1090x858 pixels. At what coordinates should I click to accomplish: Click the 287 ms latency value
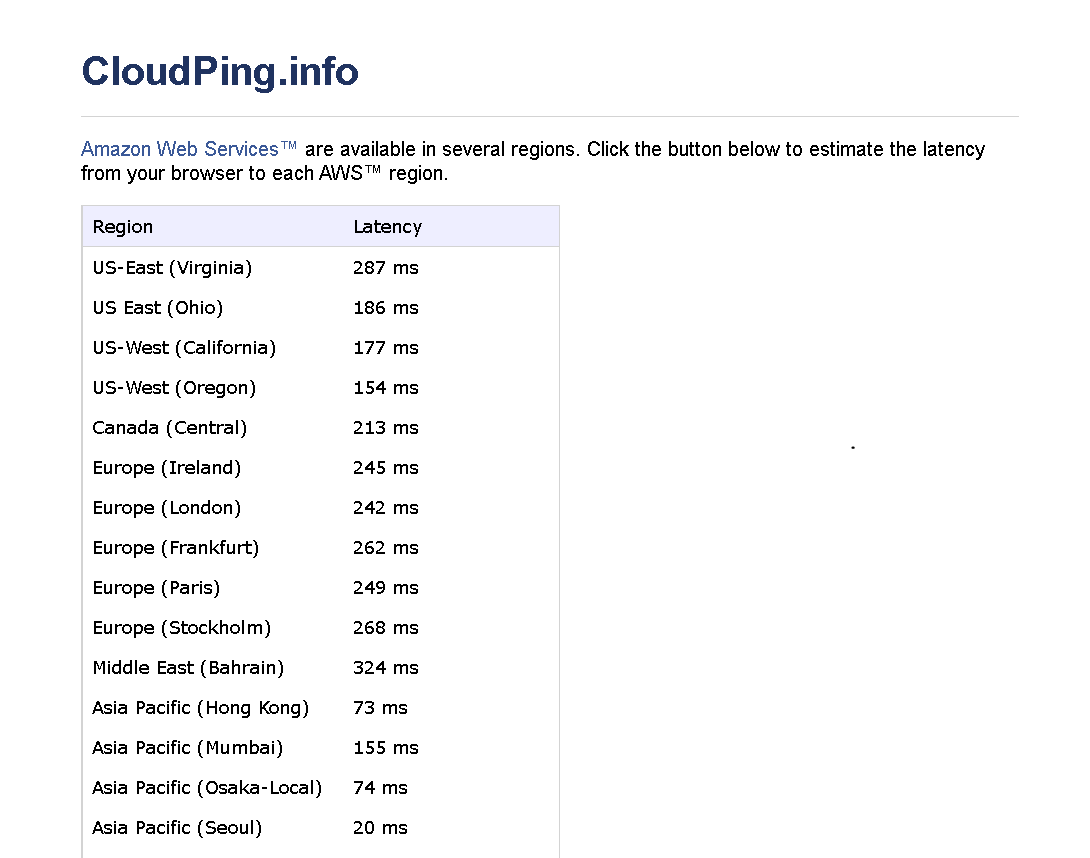click(386, 268)
